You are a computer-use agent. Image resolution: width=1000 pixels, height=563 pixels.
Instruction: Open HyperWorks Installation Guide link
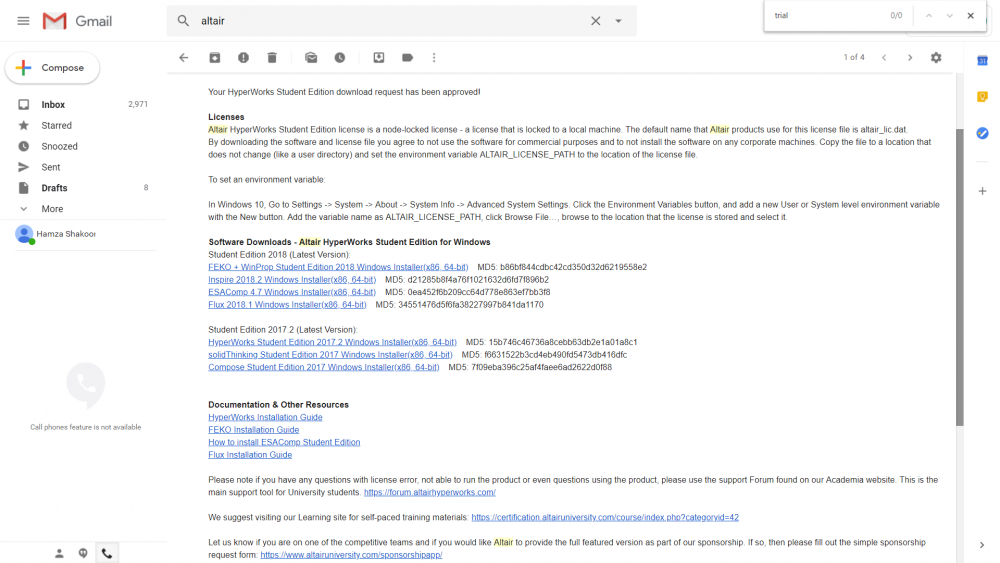[265, 417]
